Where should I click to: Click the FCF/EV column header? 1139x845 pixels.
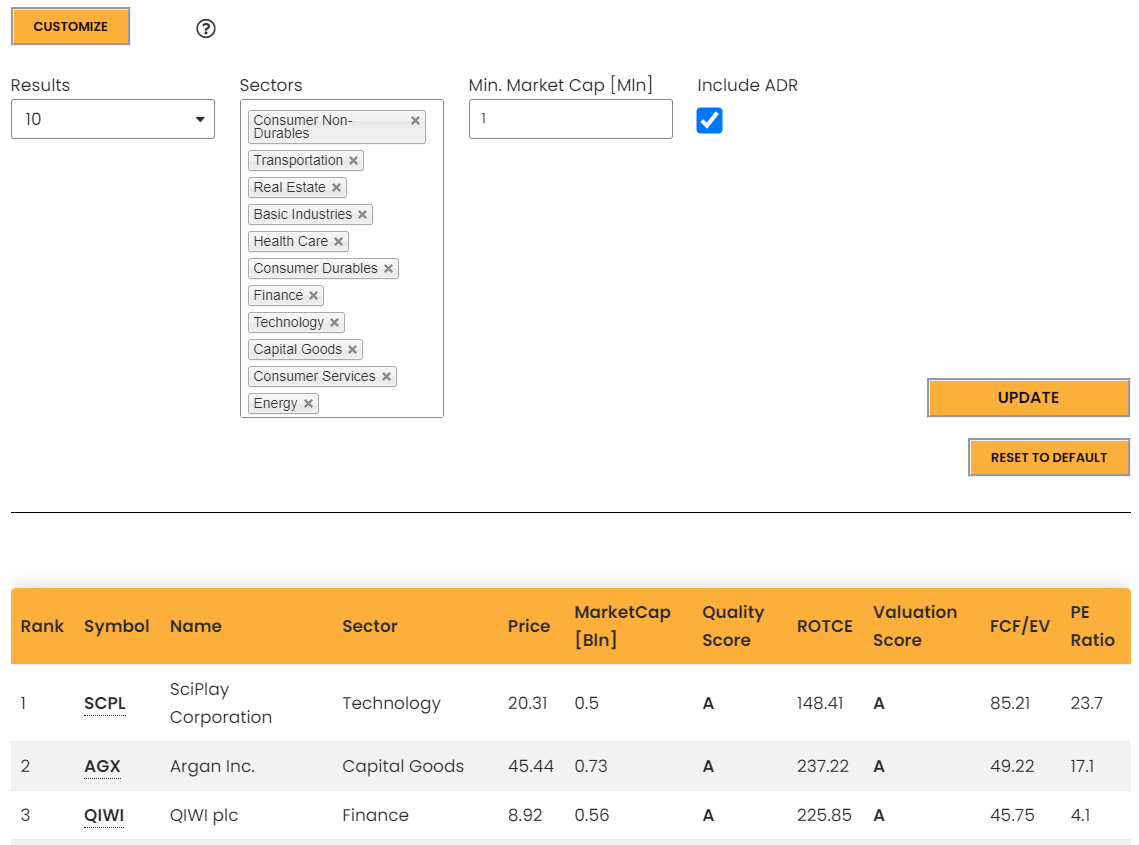pyautogui.click(x=1019, y=626)
